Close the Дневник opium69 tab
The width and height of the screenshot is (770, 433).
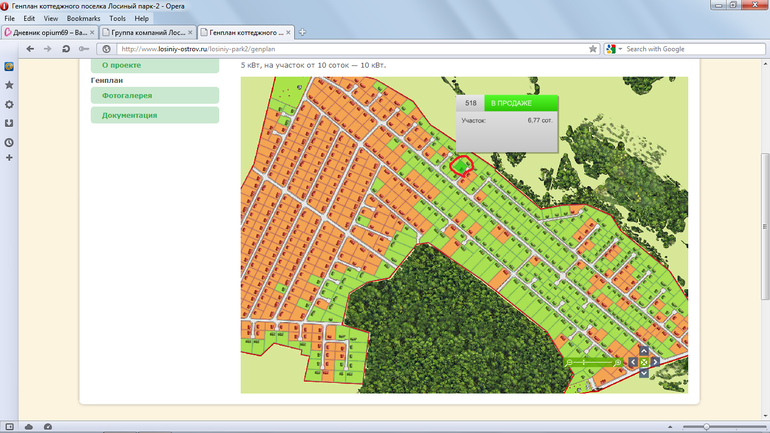92,32
